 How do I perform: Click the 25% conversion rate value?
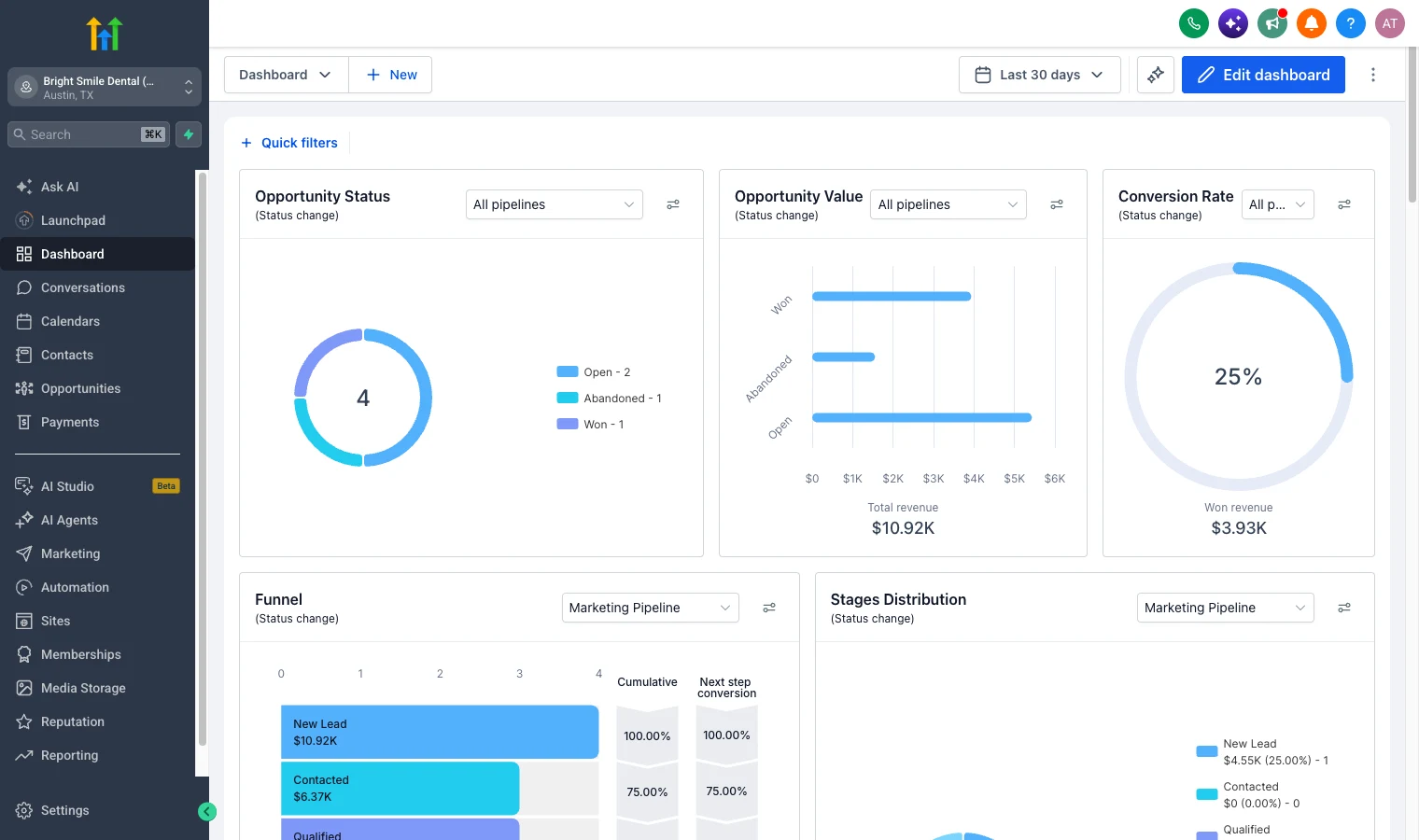click(1239, 376)
